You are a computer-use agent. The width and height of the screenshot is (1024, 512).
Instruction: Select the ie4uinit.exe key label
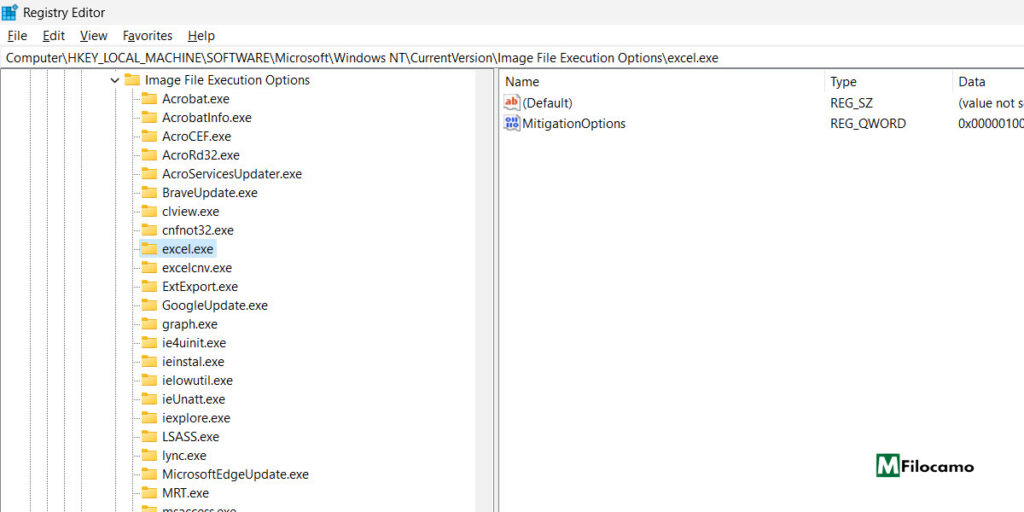194,343
